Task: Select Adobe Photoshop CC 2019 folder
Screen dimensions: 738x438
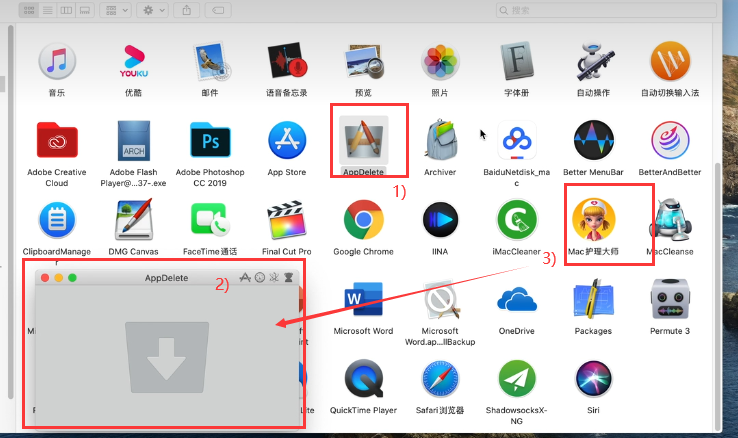Action: [x=210, y=140]
